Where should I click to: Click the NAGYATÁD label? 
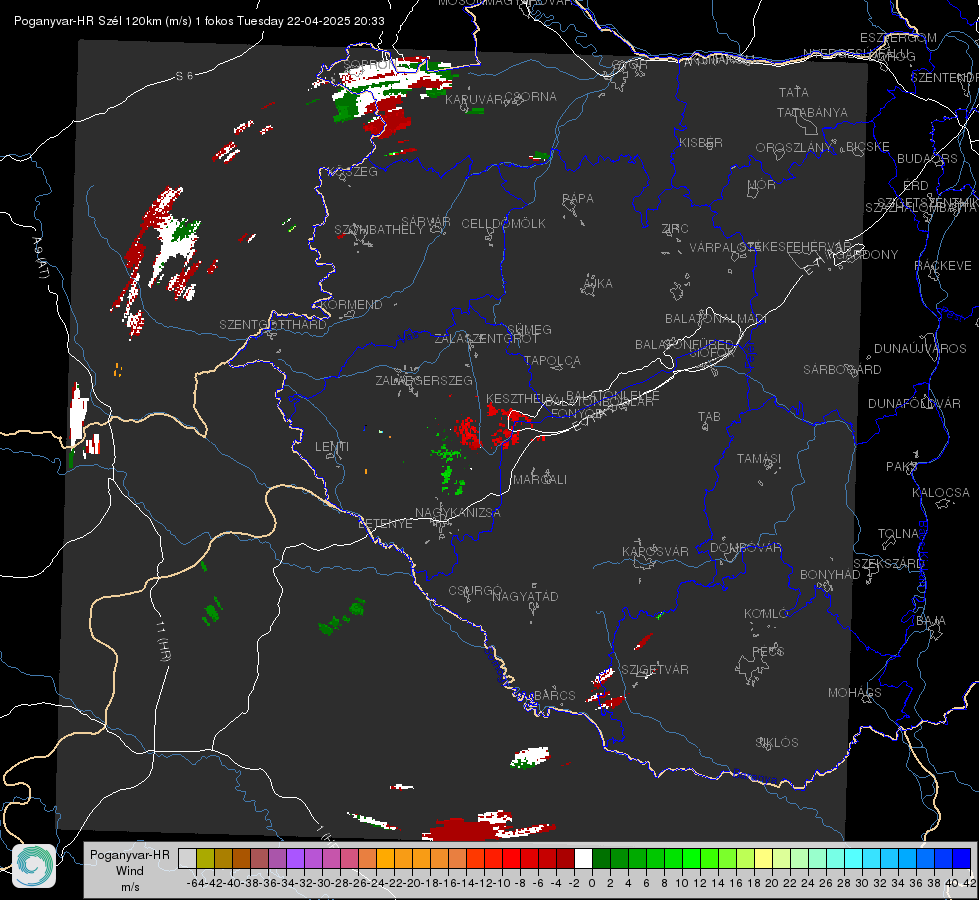(x=525, y=596)
